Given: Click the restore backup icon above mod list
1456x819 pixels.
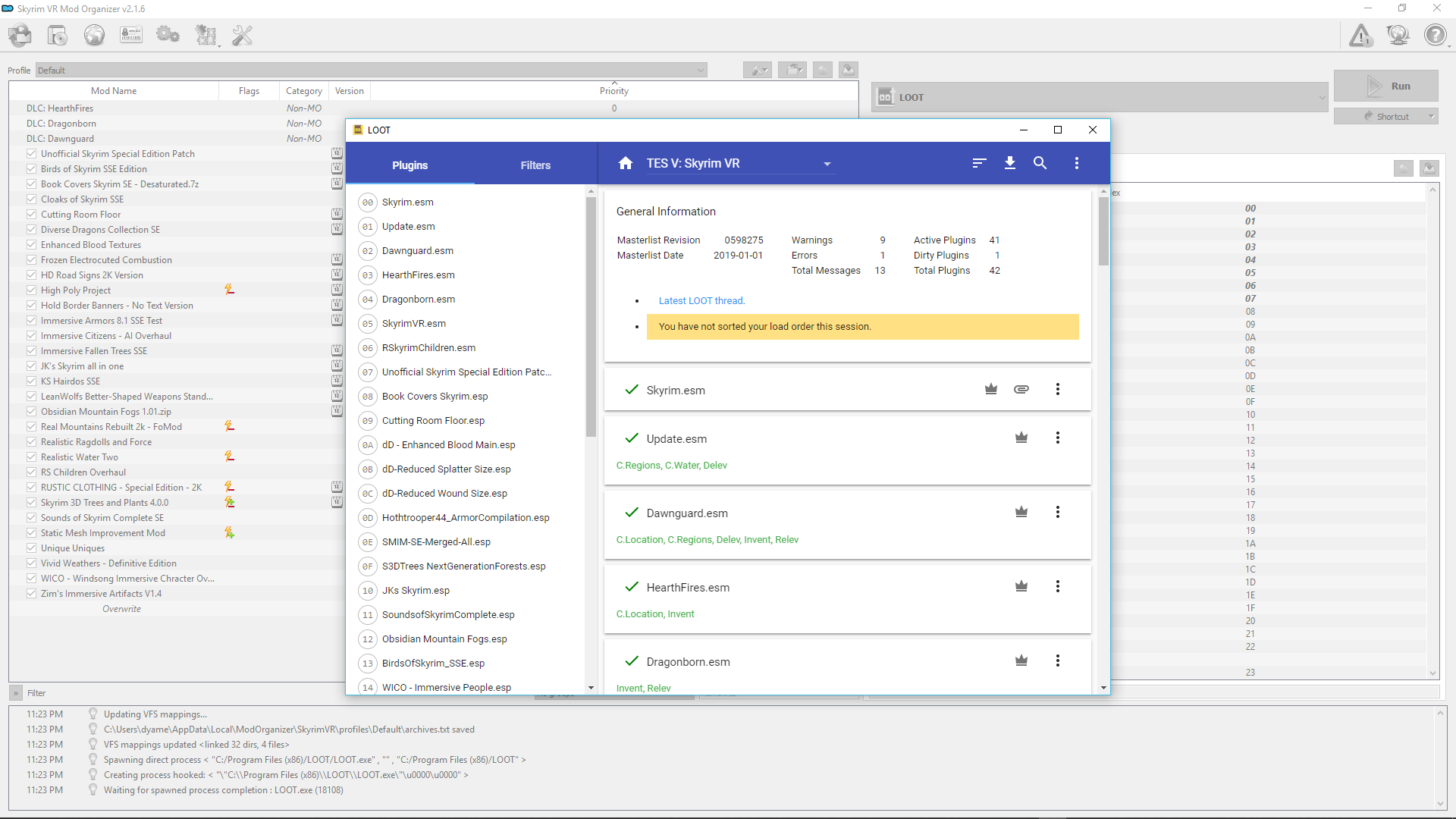Looking at the screenshot, I should tap(822, 70).
